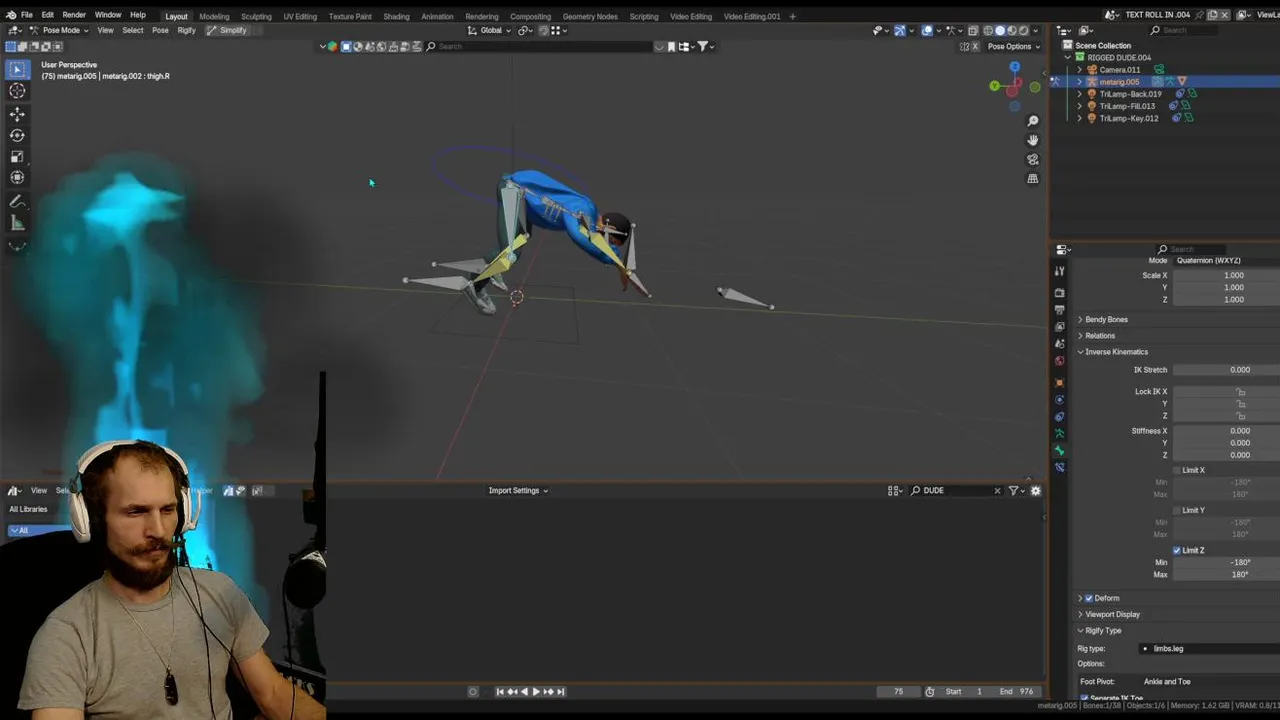Open the Render properties tab icon
The width and height of the screenshot is (1280, 720).
coord(1060,293)
